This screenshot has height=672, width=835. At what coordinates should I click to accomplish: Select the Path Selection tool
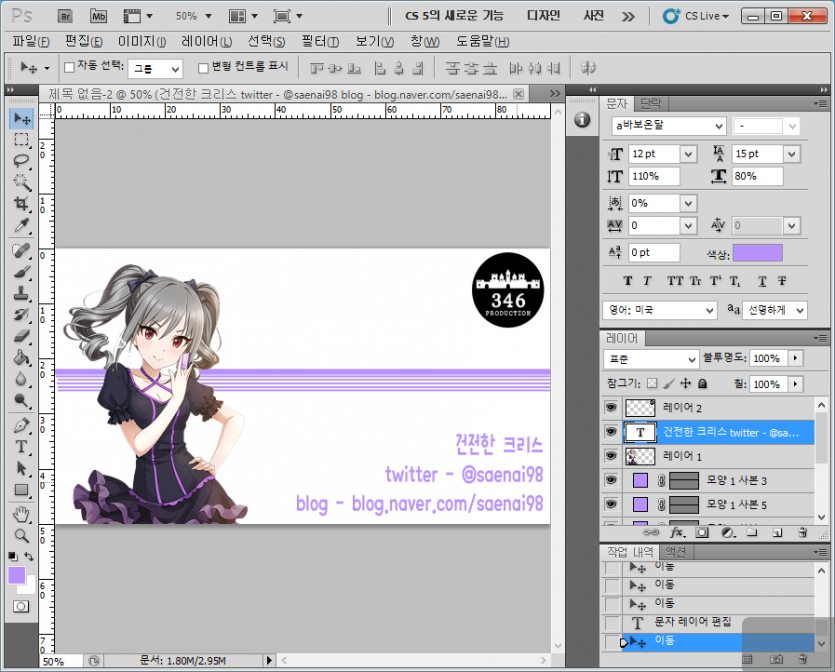pos(21,468)
